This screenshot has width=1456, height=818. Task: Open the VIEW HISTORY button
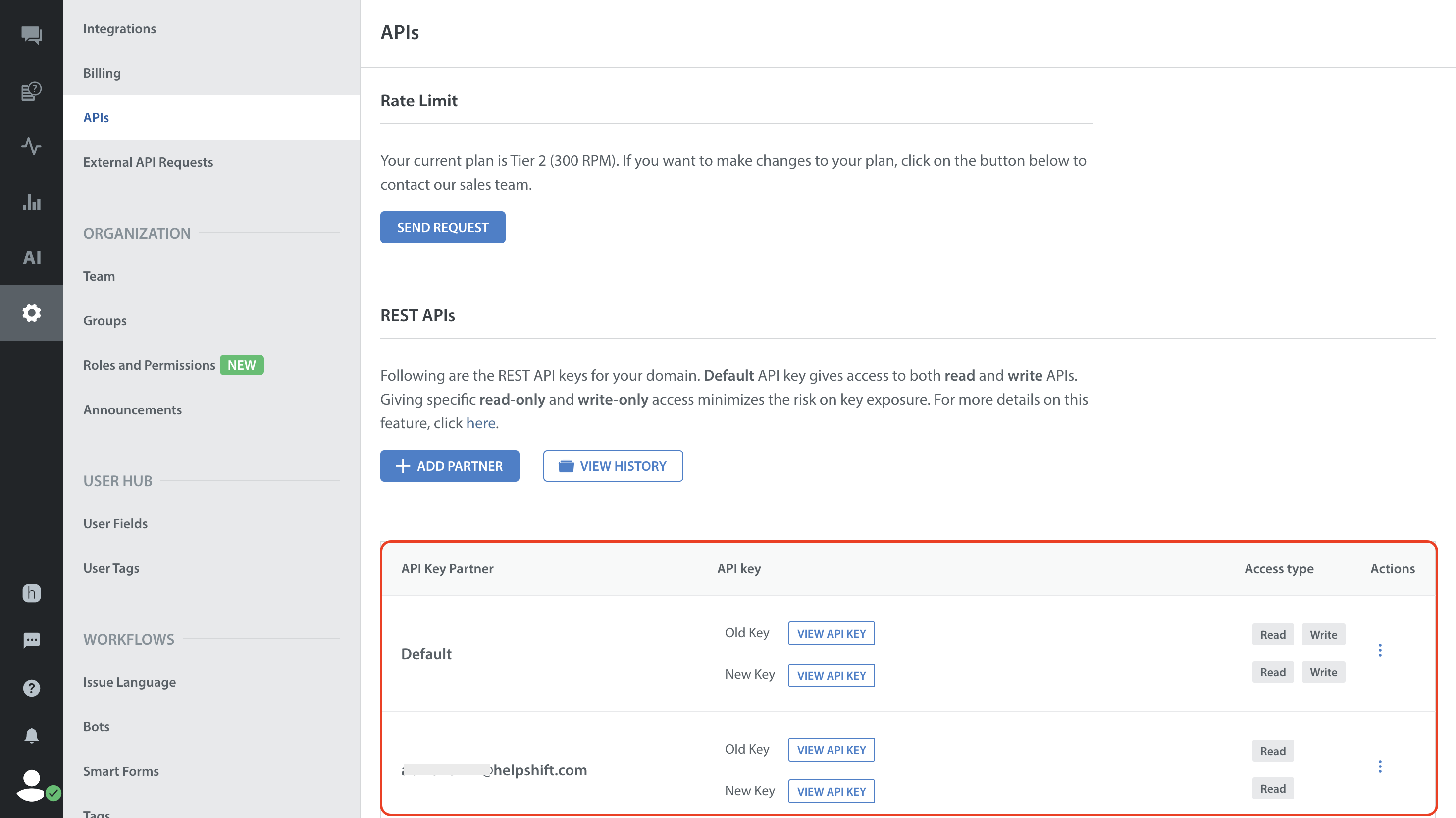click(x=613, y=466)
